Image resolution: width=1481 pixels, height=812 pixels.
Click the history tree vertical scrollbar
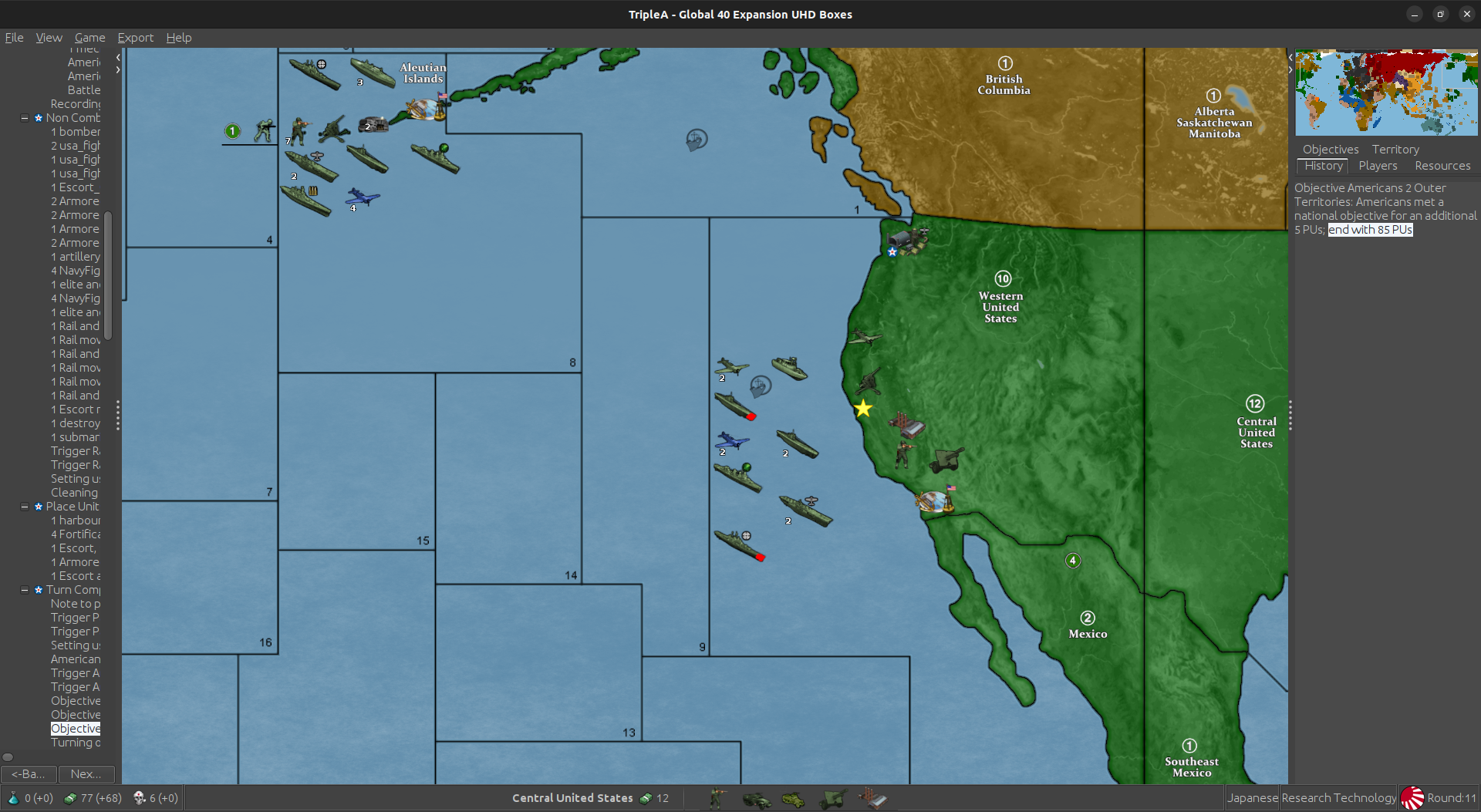point(108,275)
